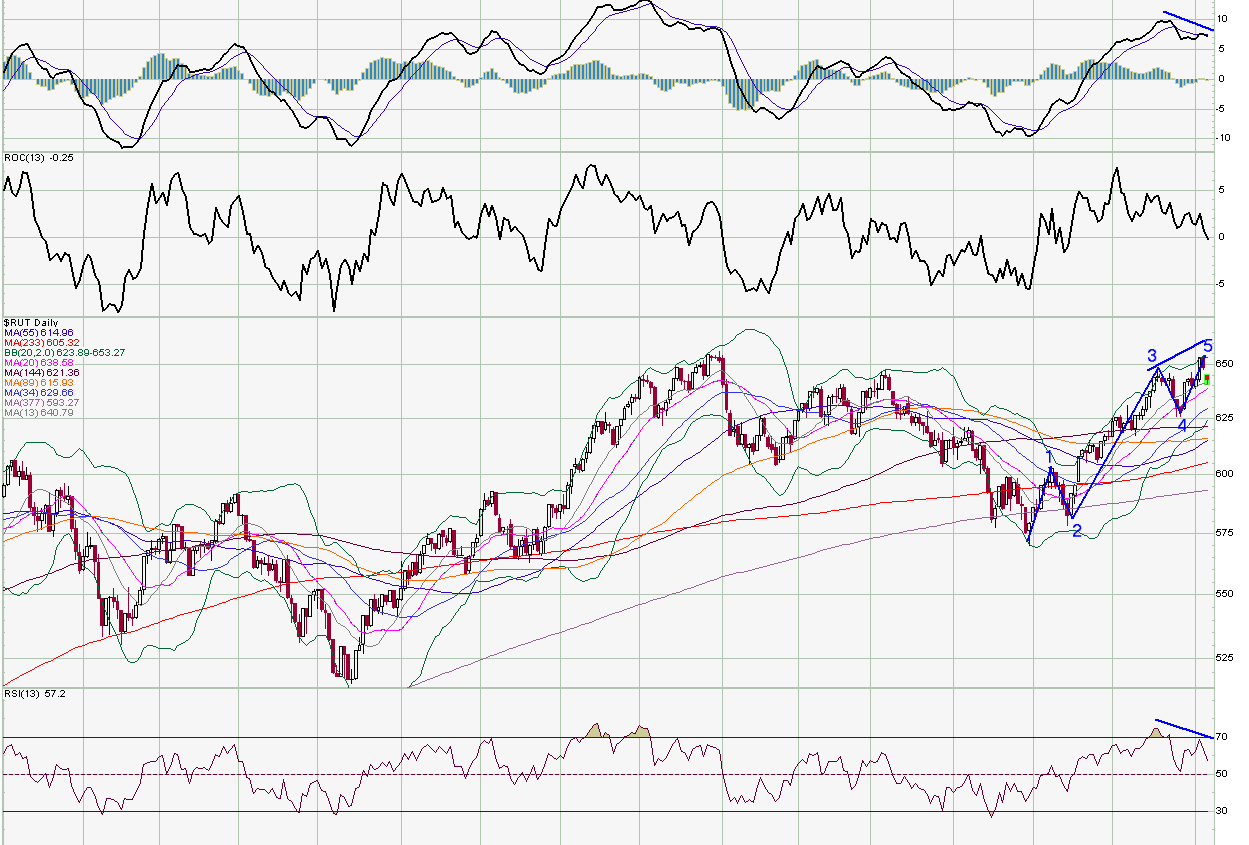
Task: Click the "575" price axis label
Action: [x=1225, y=533]
